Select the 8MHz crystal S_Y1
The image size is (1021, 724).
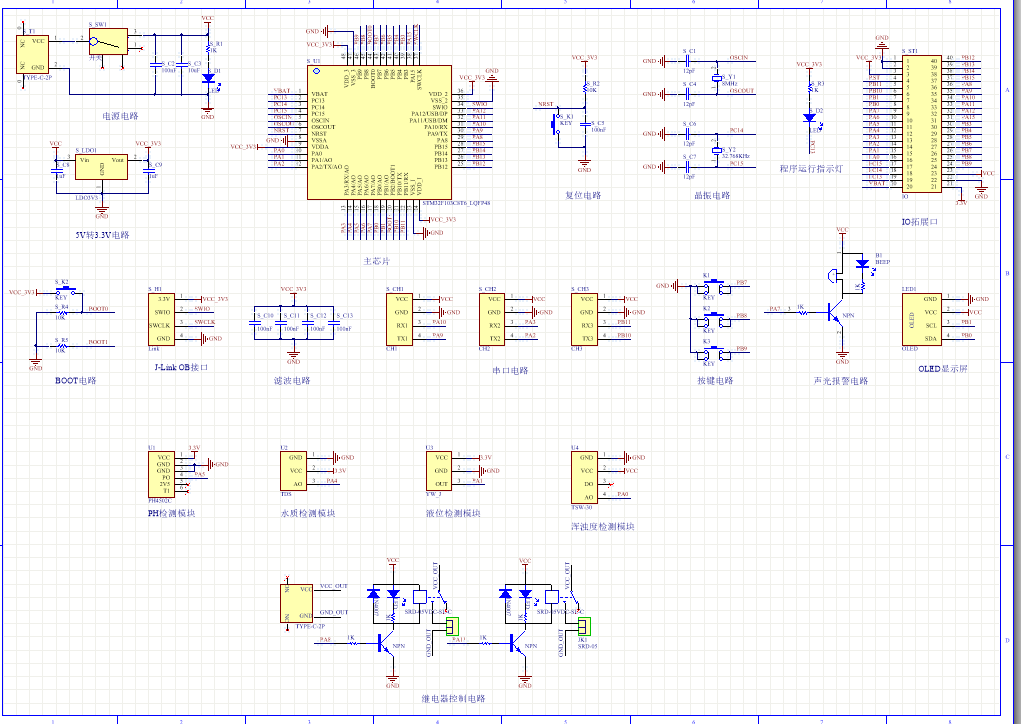tap(716, 79)
